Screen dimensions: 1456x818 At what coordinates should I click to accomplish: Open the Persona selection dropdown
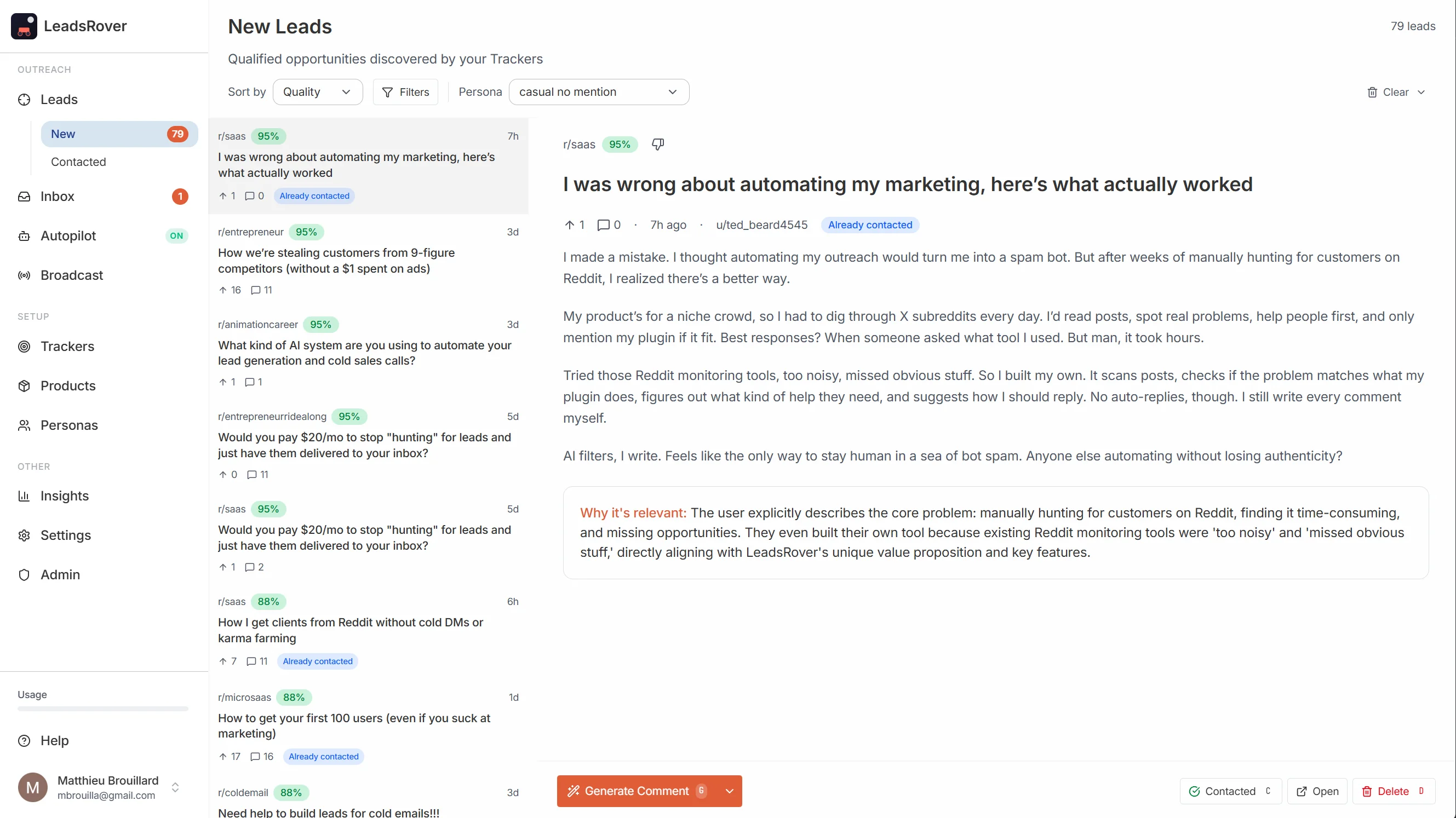[x=598, y=92]
